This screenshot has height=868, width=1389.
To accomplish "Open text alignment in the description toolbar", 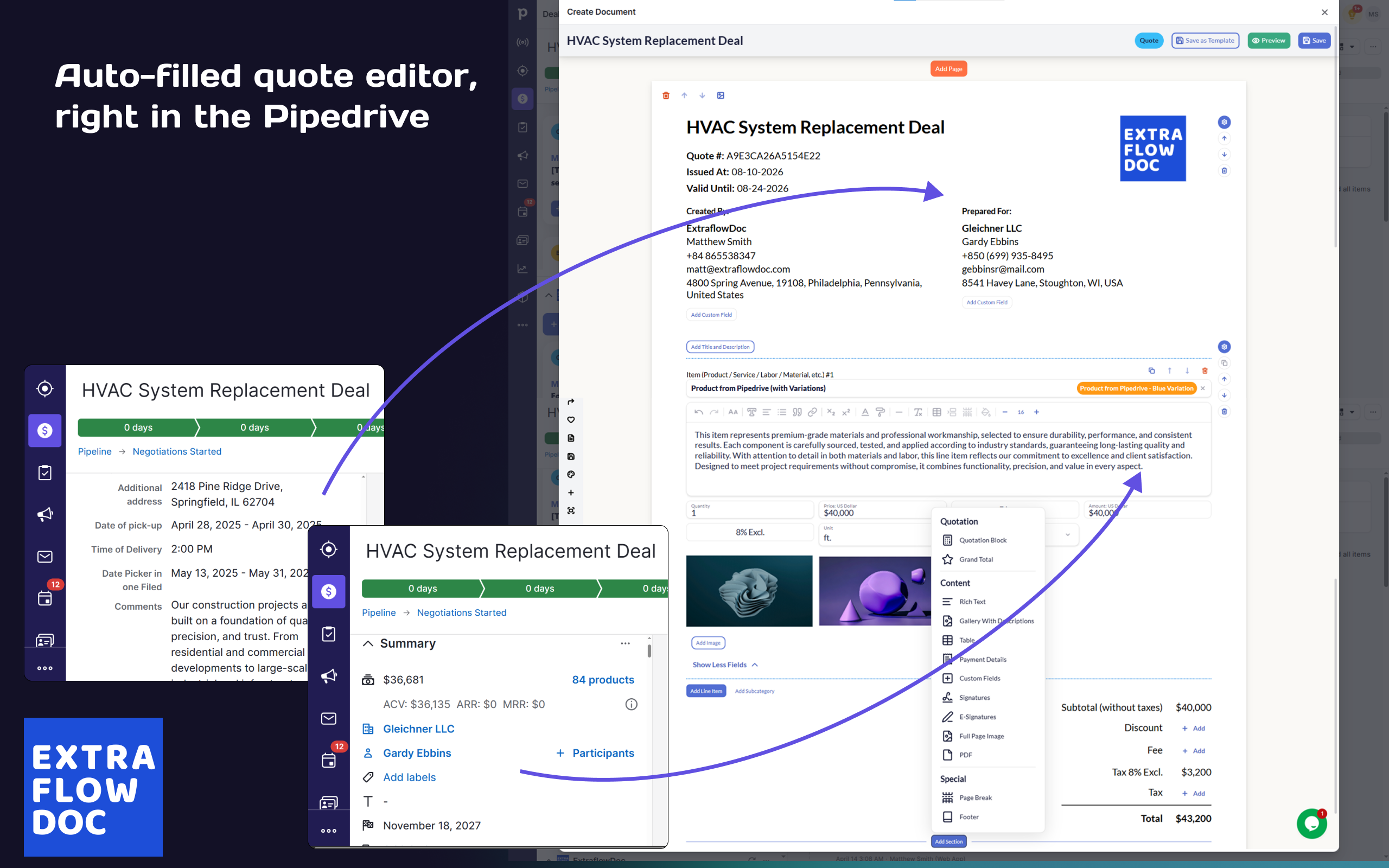I will point(766,412).
